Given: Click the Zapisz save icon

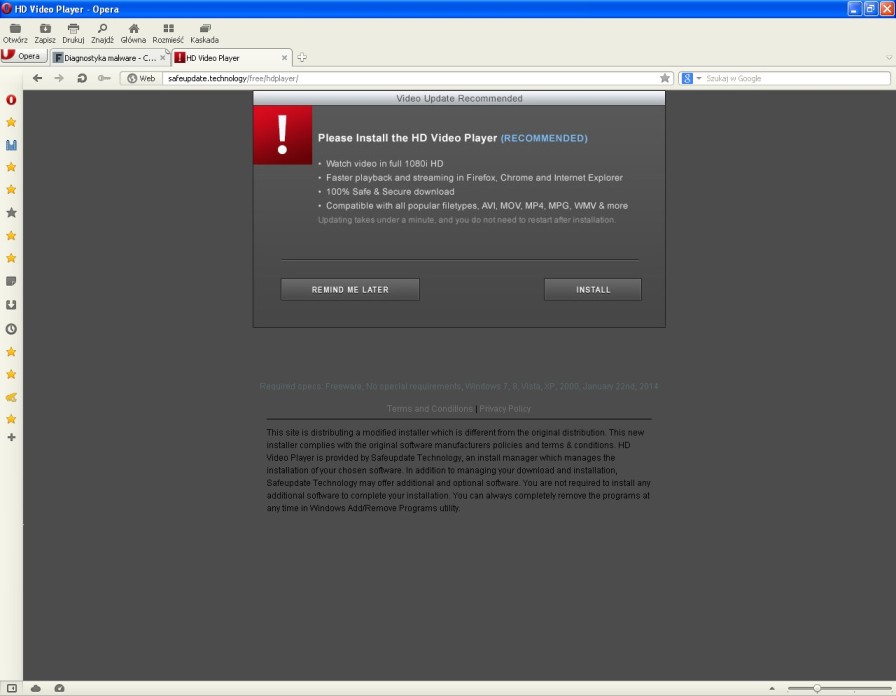Looking at the screenshot, I should point(45,28).
